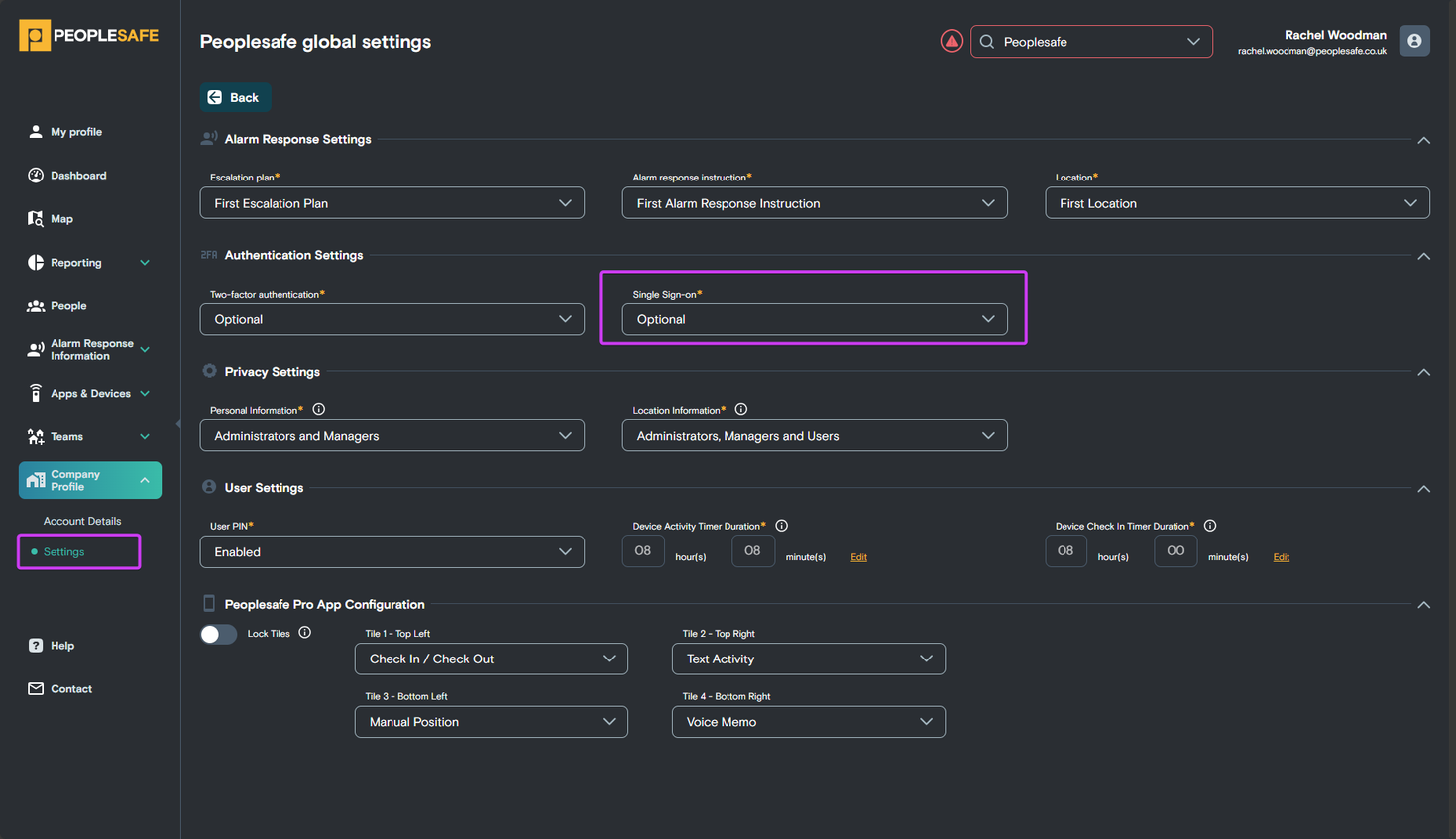Screen dimensions: 1456x839
Task: Open the Location Information dropdown
Action: (x=815, y=436)
